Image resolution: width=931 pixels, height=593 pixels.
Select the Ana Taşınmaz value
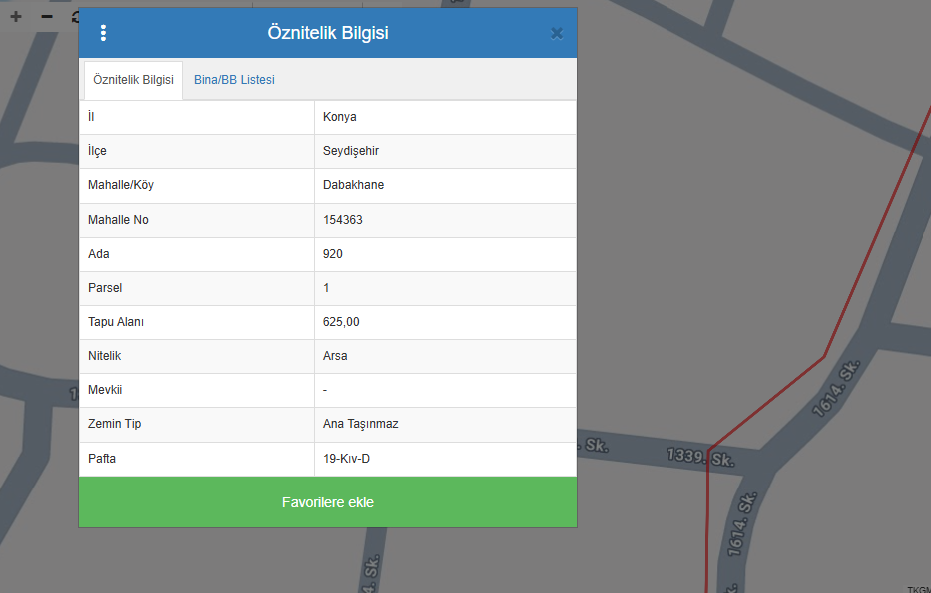coord(360,424)
